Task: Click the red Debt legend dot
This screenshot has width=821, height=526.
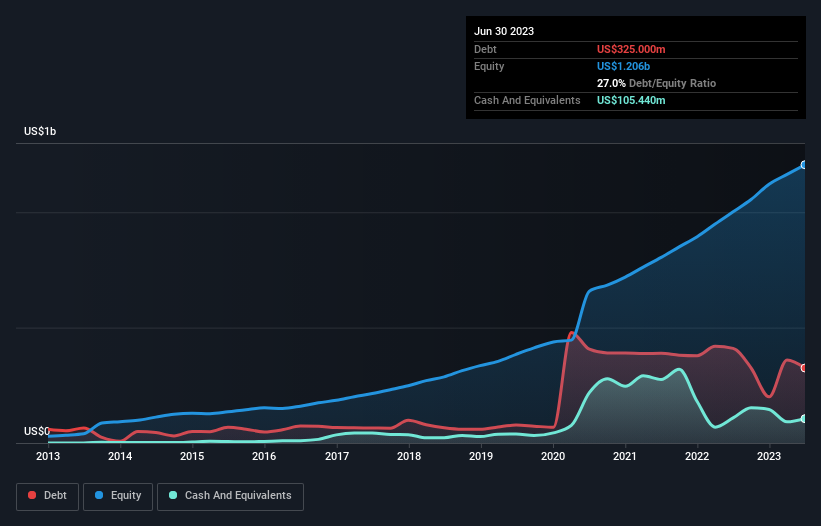Action: pos(32,495)
